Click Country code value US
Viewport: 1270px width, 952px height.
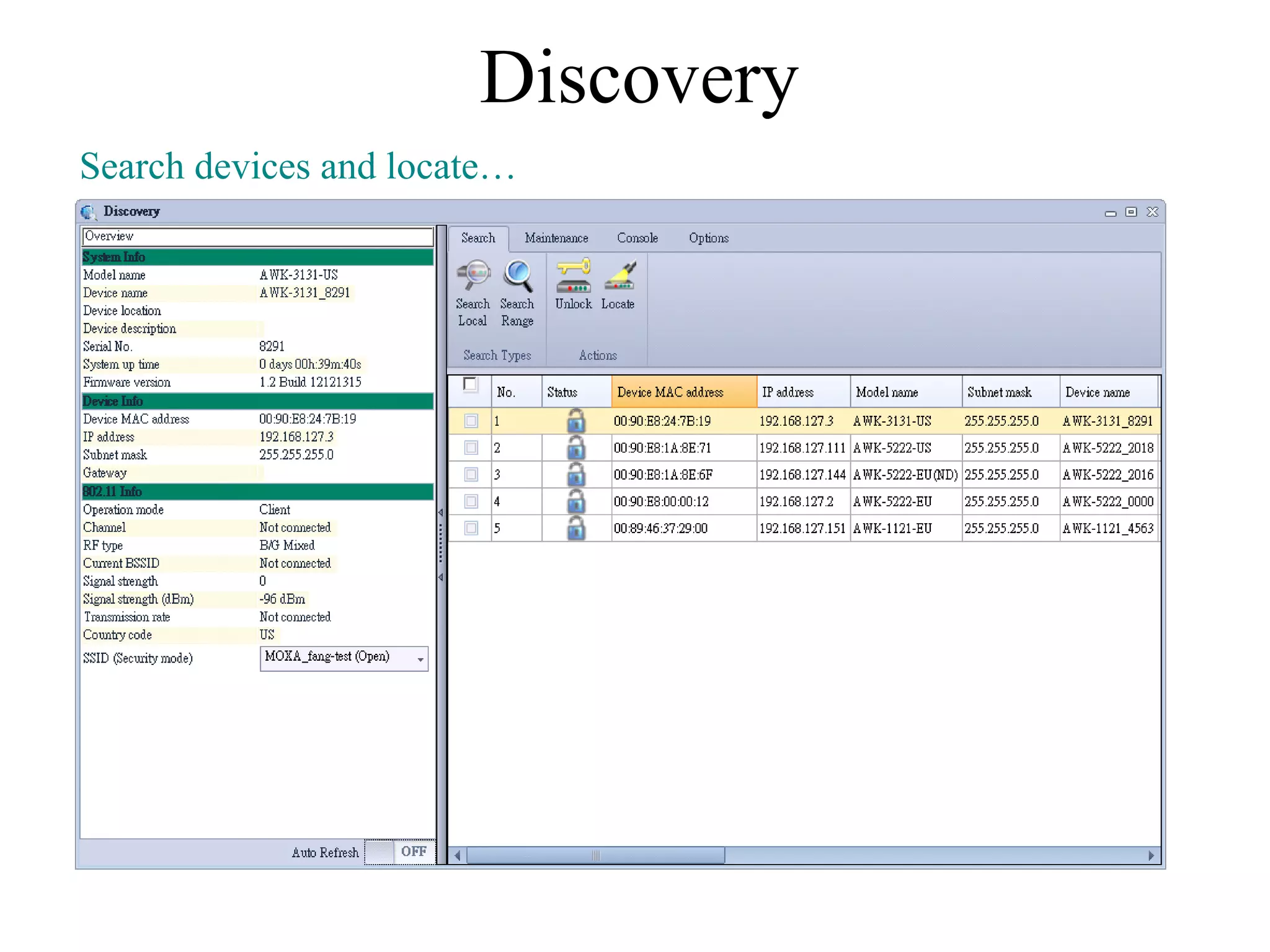(267, 635)
